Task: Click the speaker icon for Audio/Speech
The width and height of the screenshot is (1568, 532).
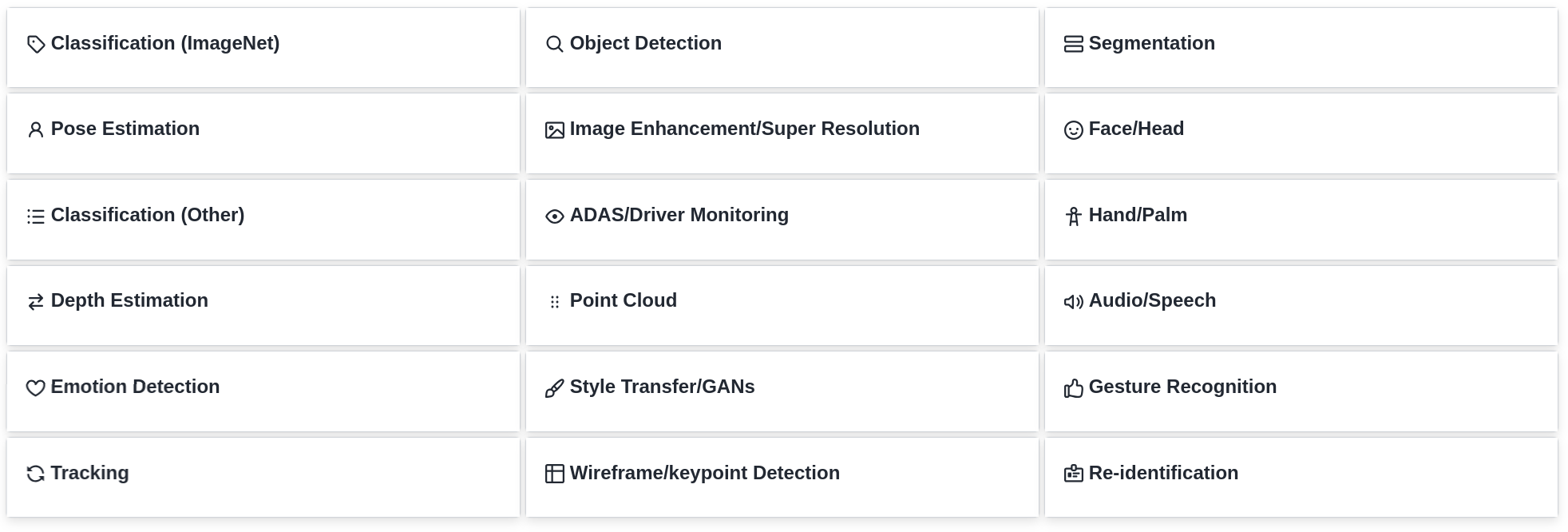Action: coord(1073,302)
